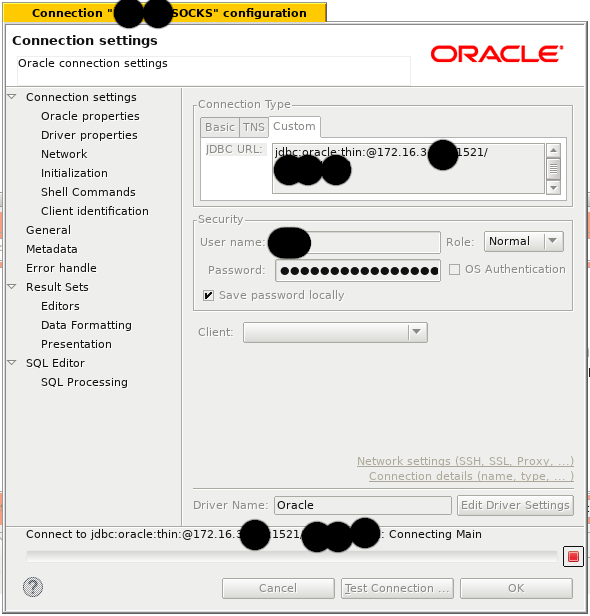Select Shell Commands in the tree
Screen dimensions: 590x616
[88, 192]
